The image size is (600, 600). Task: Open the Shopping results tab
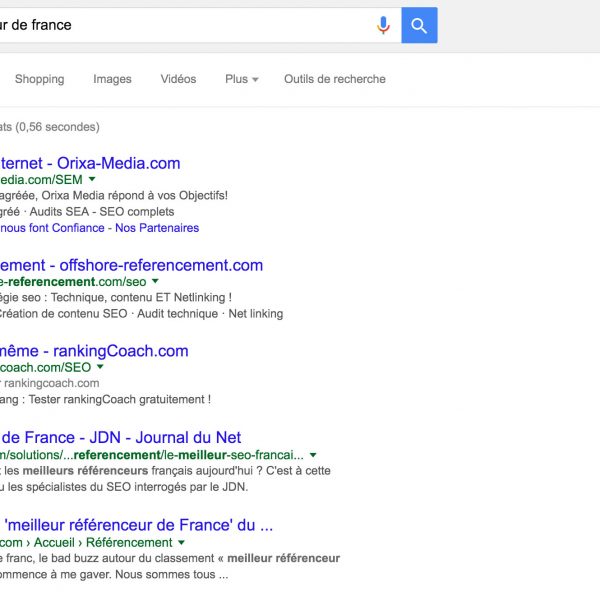pyautogui.click(x=39, y=79)
